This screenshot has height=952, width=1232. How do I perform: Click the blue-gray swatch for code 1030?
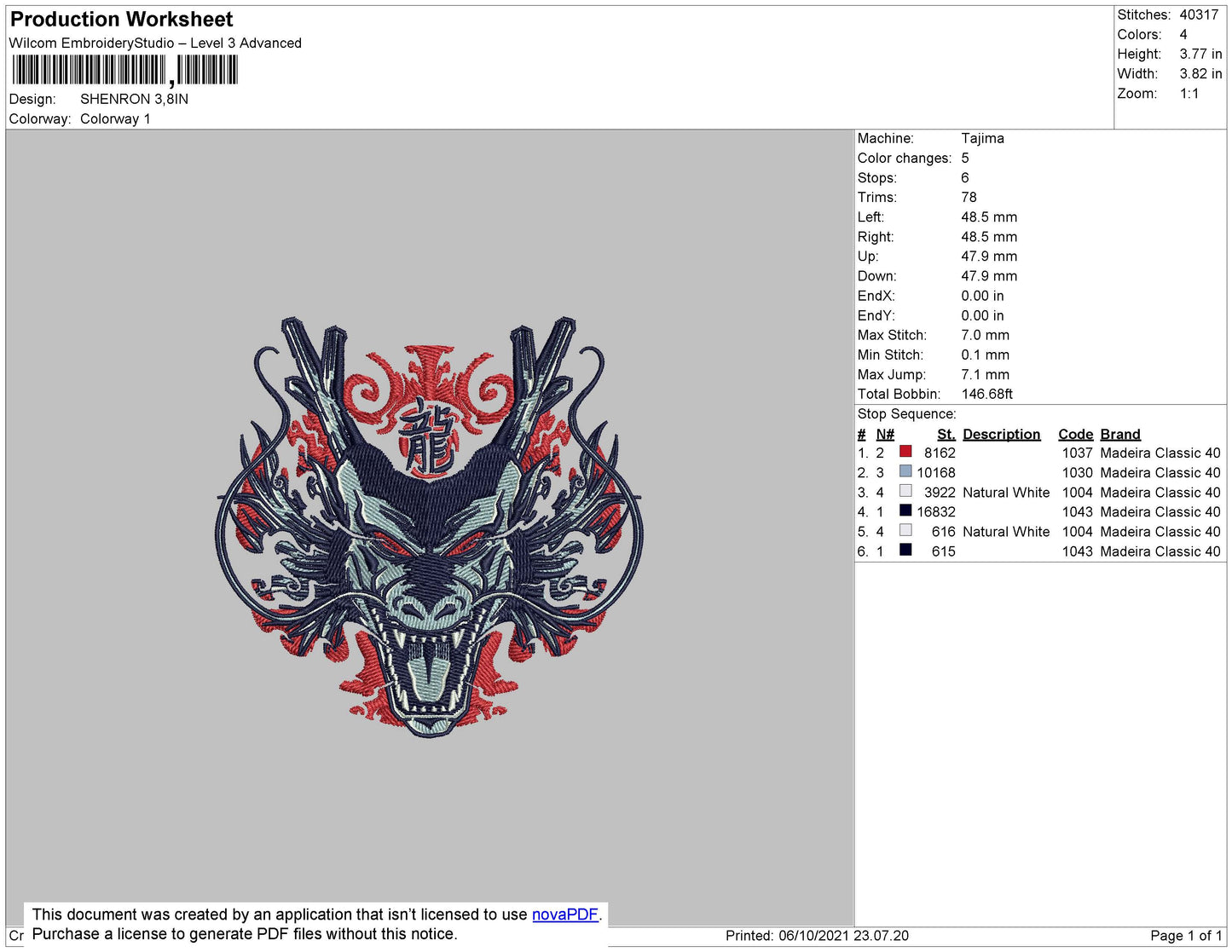(905, 471)
